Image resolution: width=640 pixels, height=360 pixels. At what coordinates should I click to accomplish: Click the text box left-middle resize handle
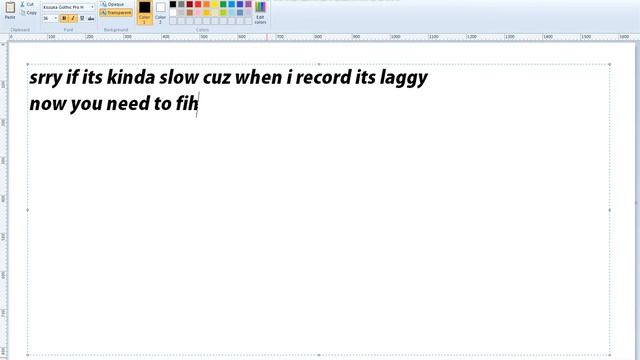tap(28, 210)
